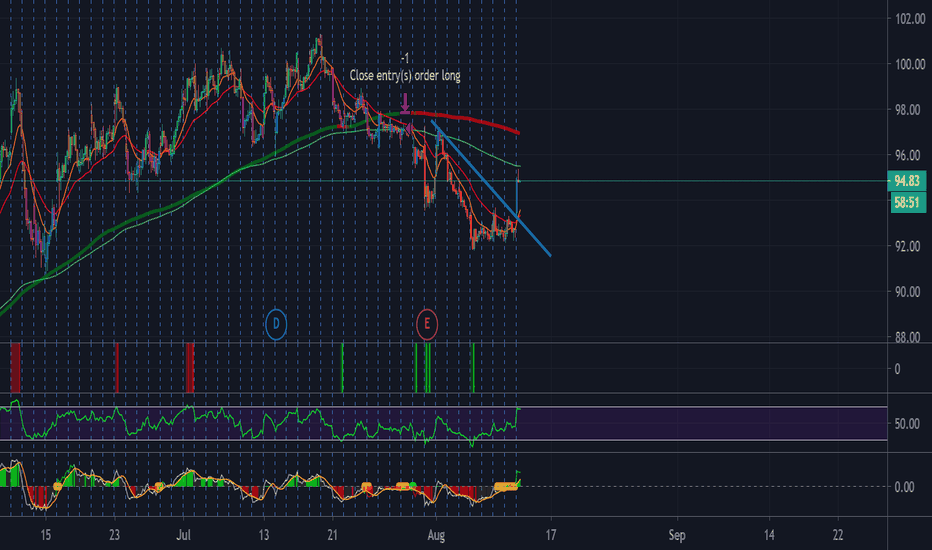The image size is (932, 550).
Task: Click the 88.00 price axis label
Action: (908, 337)
